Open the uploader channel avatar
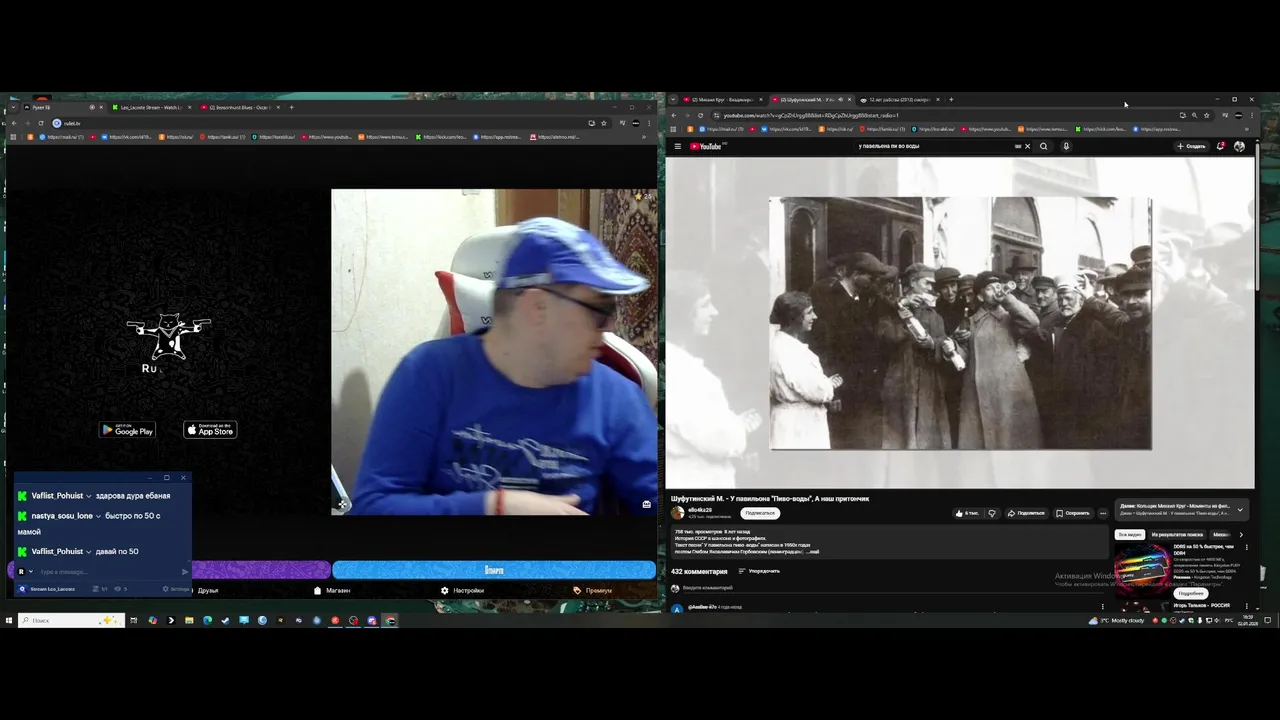The width and height of the screenshot is (1280, 720). coord(677,512)
